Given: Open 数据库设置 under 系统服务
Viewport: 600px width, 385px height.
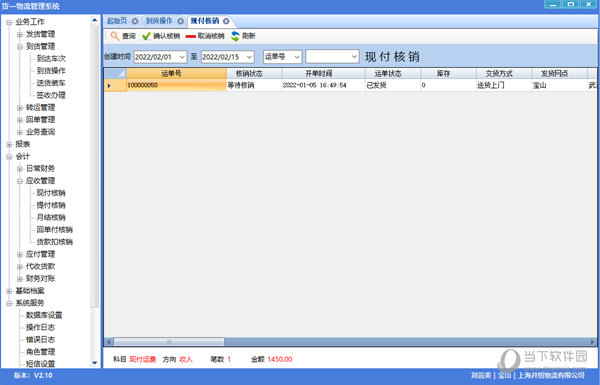Looking at the screenshot, I should 44,315.
